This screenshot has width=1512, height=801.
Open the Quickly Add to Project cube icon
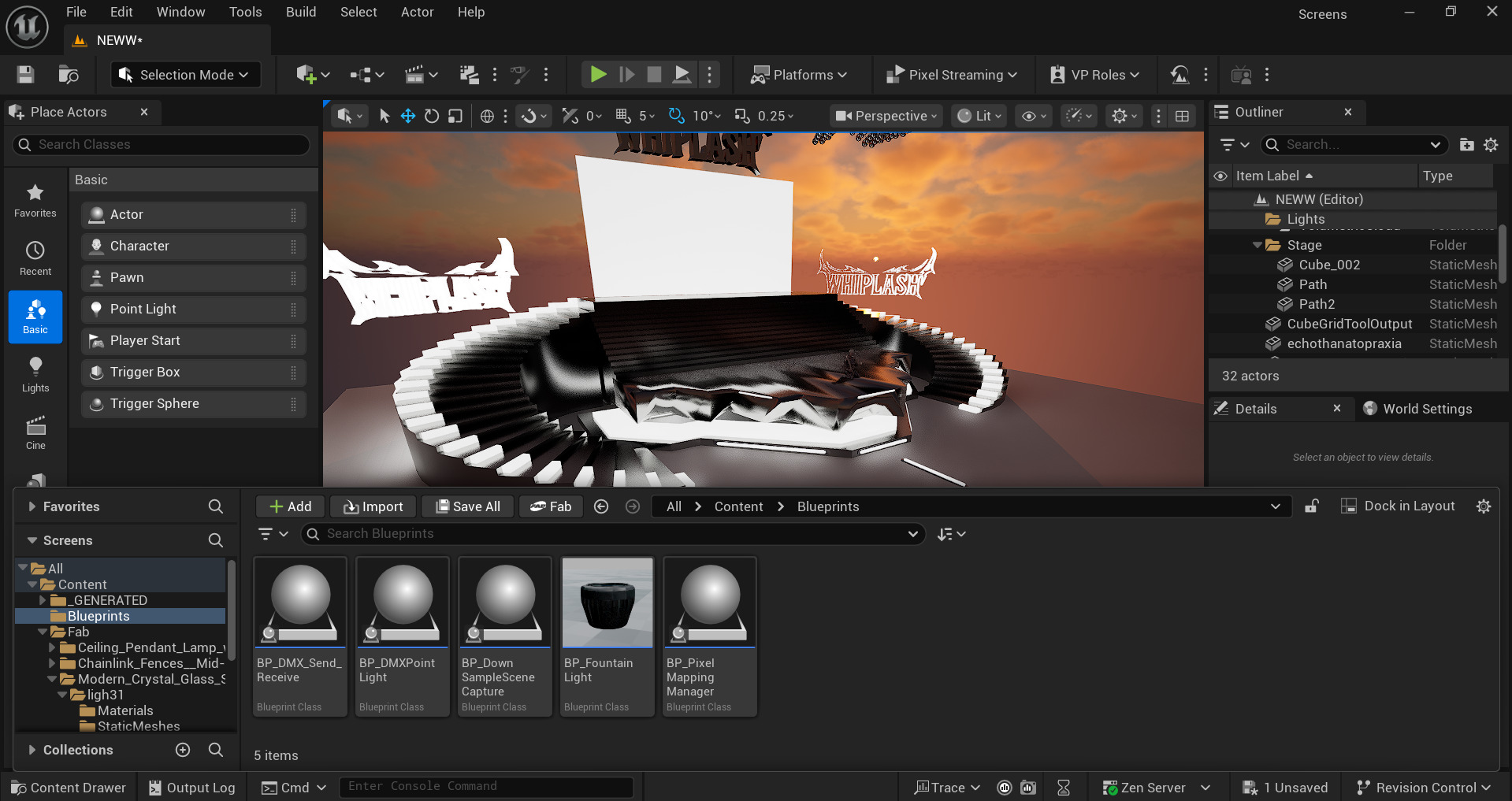312,75
